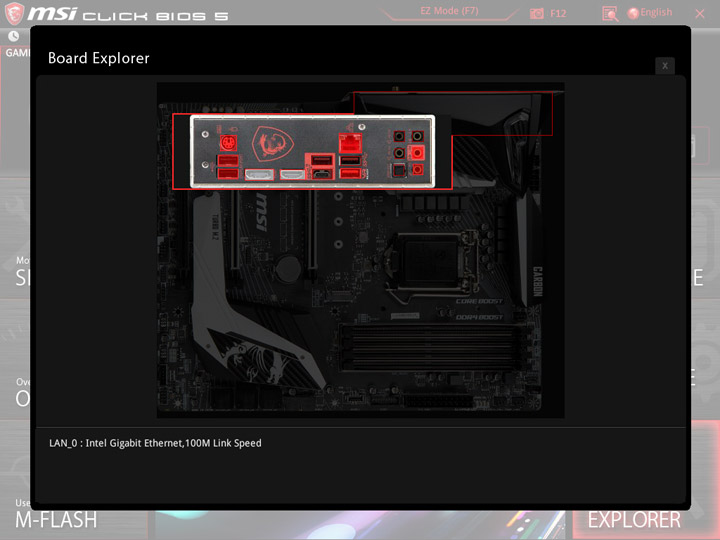Viewport: 720px width, 540px height.
Task: Click the DisplayPort connector on I/O panel
Action: (259, 174)
